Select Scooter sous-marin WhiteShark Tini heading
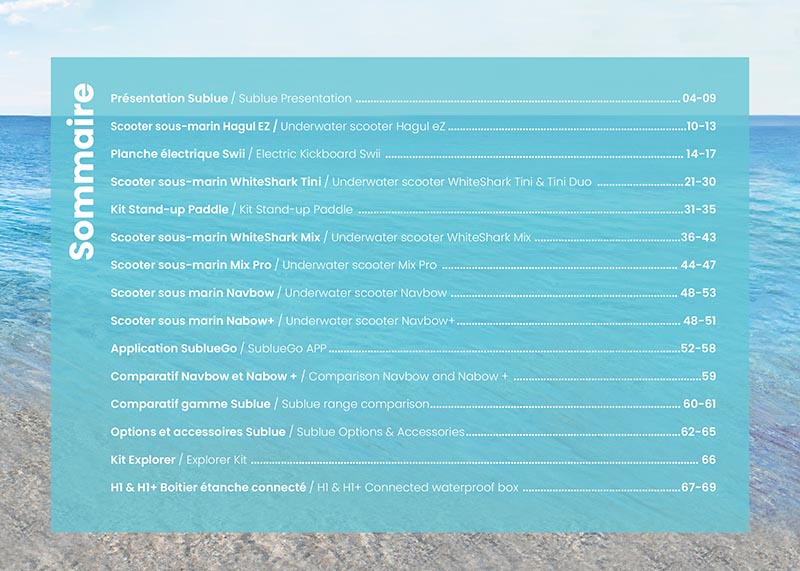Image resolution: width=800 pixels, height=571 pixels. pos(216,183)
